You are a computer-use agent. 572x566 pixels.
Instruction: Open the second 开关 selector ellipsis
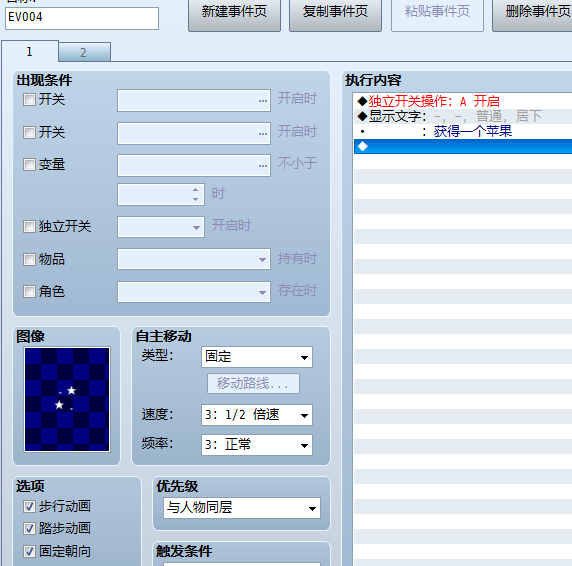(x=263, y=133)
